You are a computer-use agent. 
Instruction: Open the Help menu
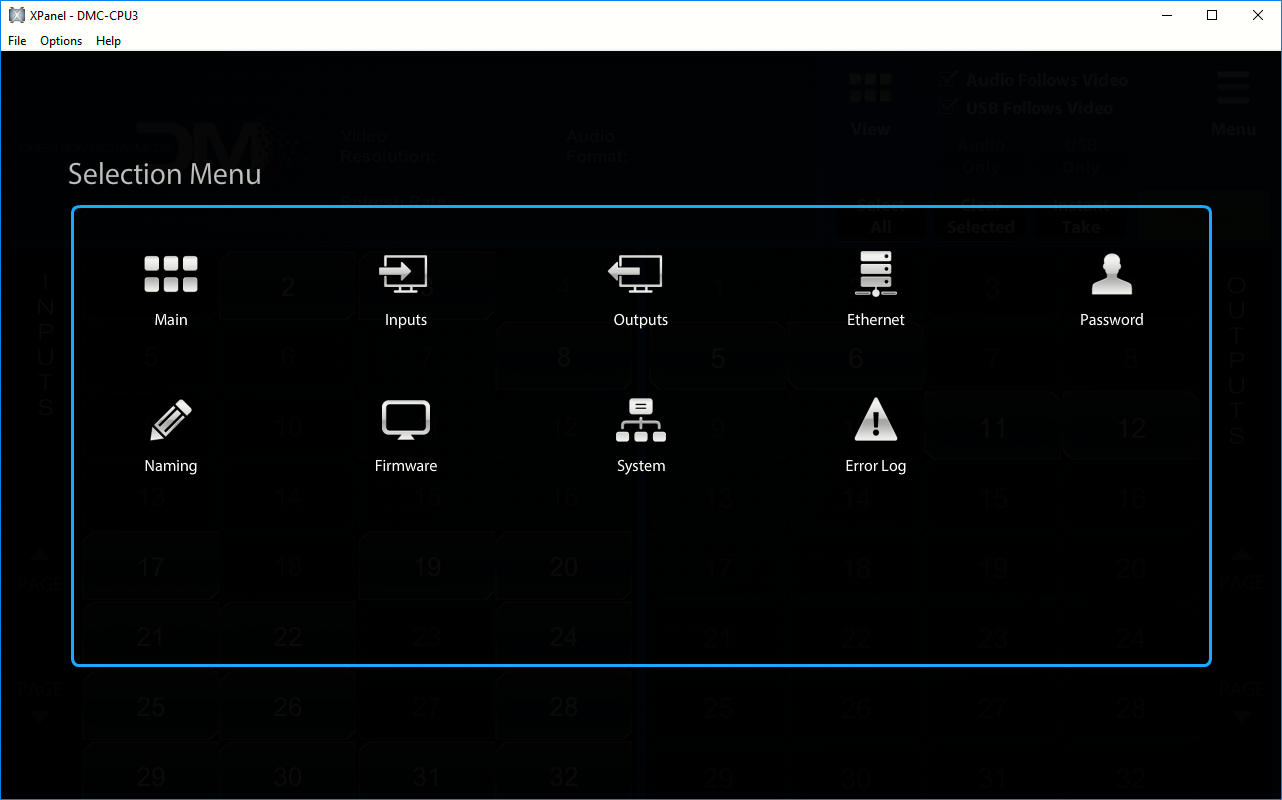point(108,41)
